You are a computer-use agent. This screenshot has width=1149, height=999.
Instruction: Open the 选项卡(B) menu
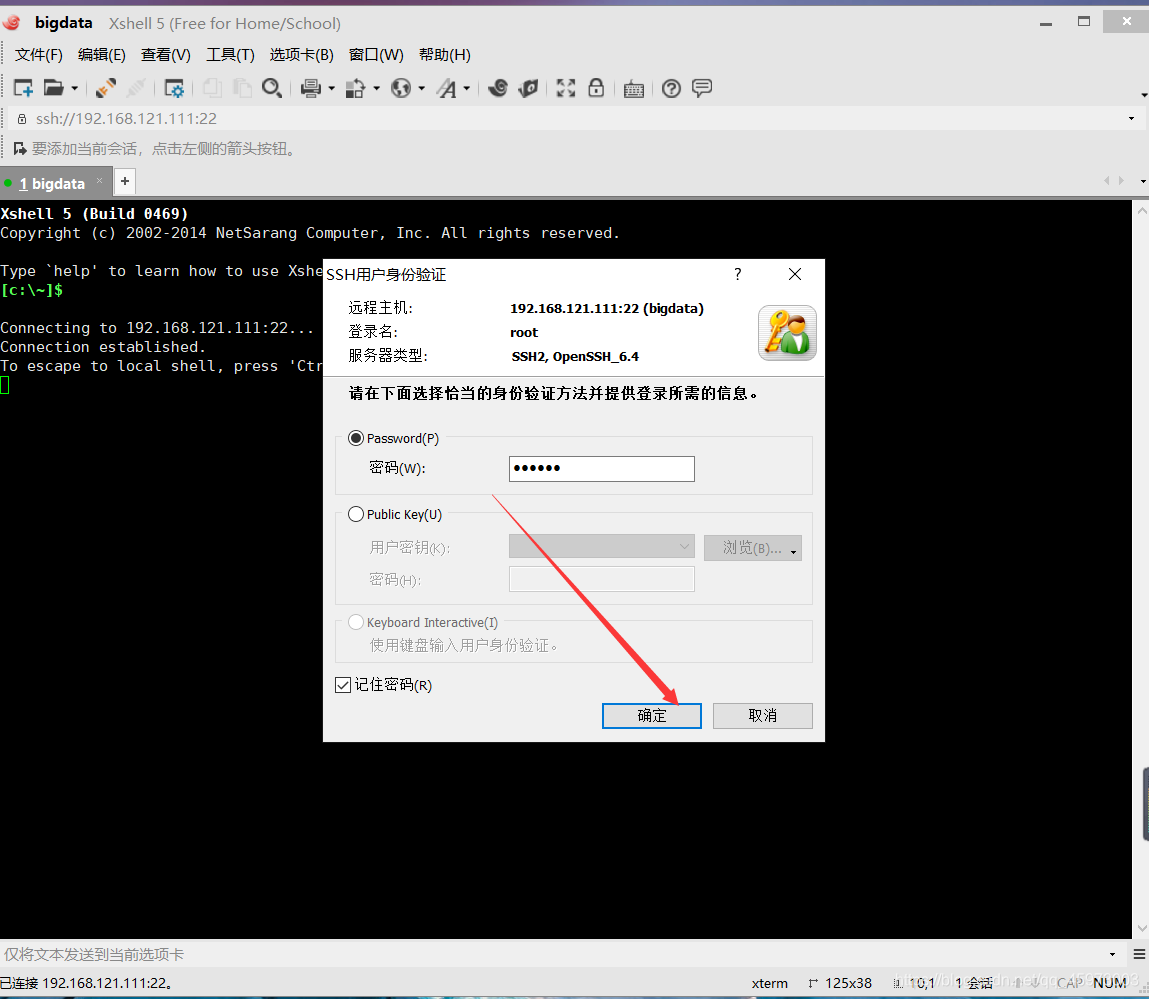[301, 55]
